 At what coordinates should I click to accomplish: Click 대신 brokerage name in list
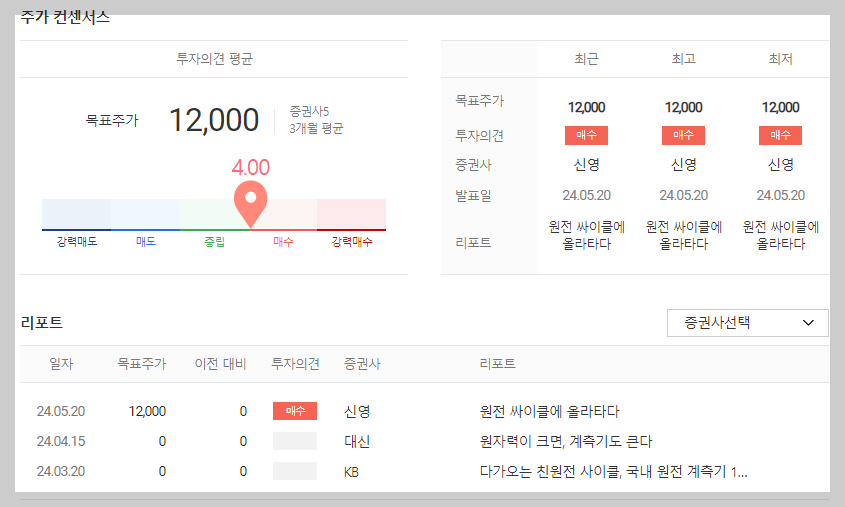pos(357,442)
